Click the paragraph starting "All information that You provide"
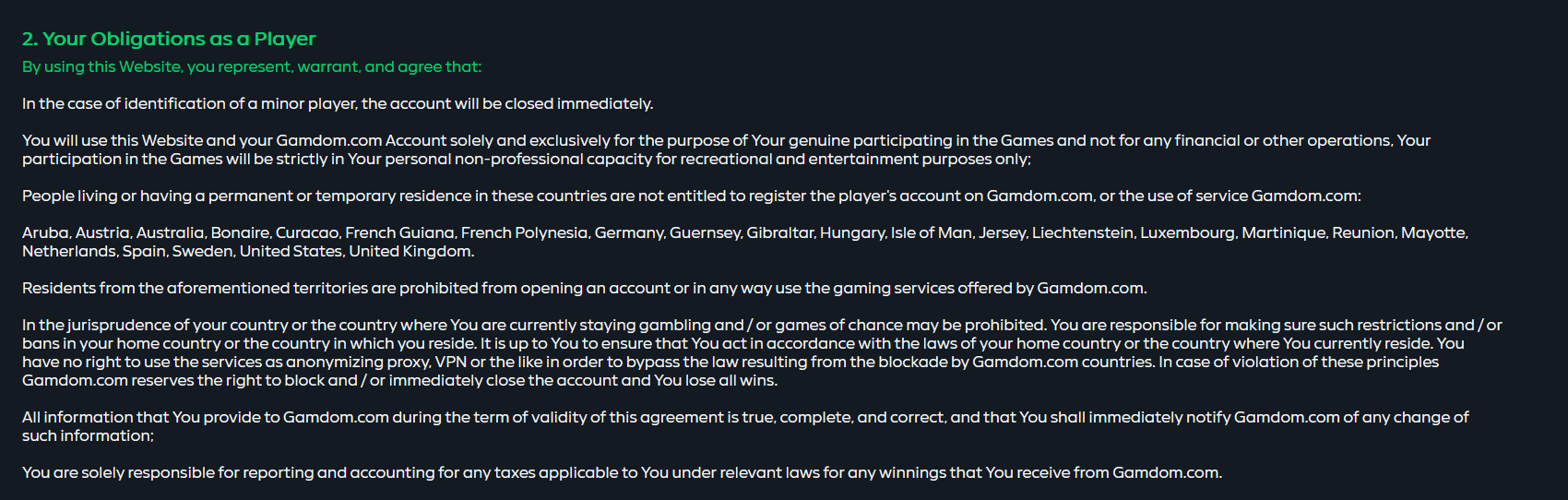This screenshot has height=500, width=1568. (x=745, y=426)
